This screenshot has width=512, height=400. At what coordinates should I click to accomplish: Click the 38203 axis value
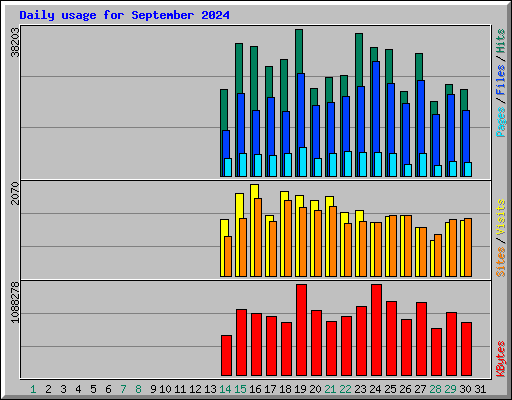pos(15,42)
